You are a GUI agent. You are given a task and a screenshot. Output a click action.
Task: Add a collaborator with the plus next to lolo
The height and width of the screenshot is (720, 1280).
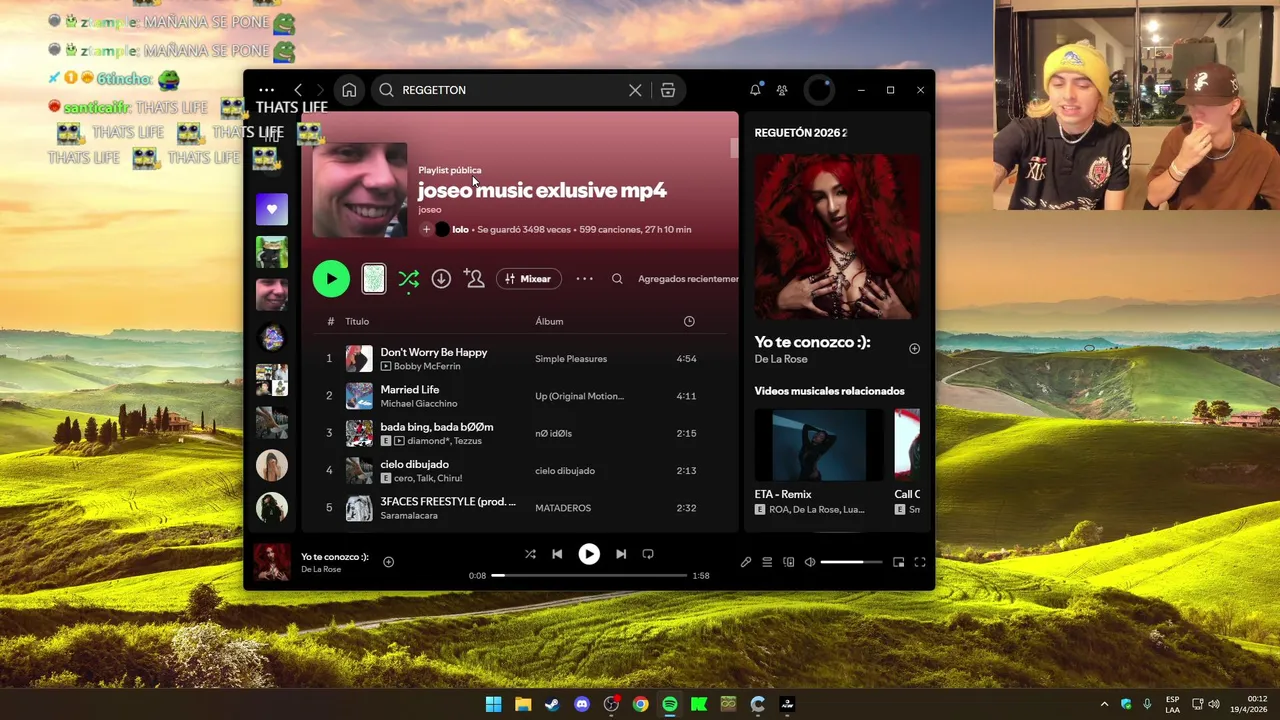click(x=426, y=230)
